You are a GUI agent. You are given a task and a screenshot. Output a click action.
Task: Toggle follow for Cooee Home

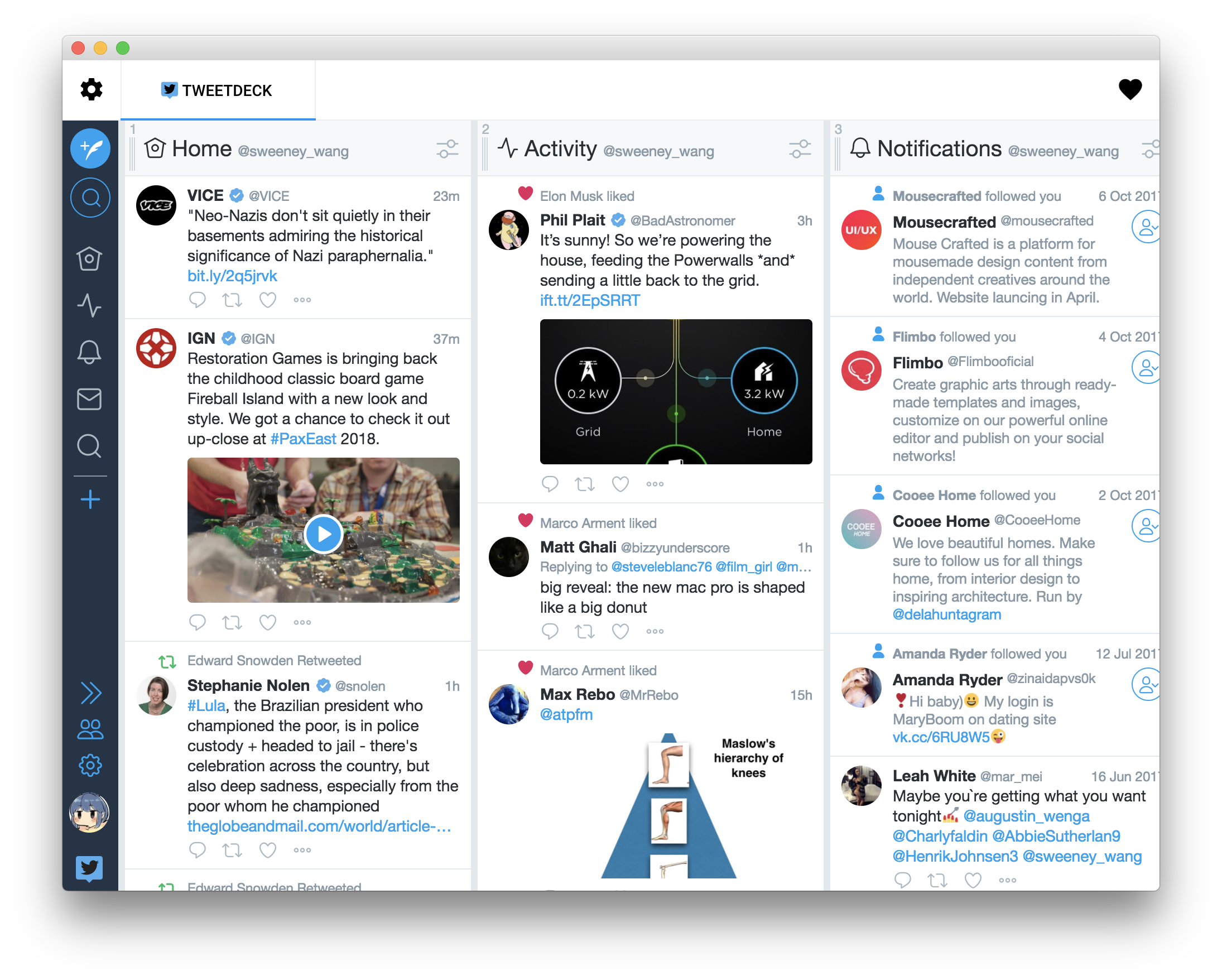(x=1146, y=526)
